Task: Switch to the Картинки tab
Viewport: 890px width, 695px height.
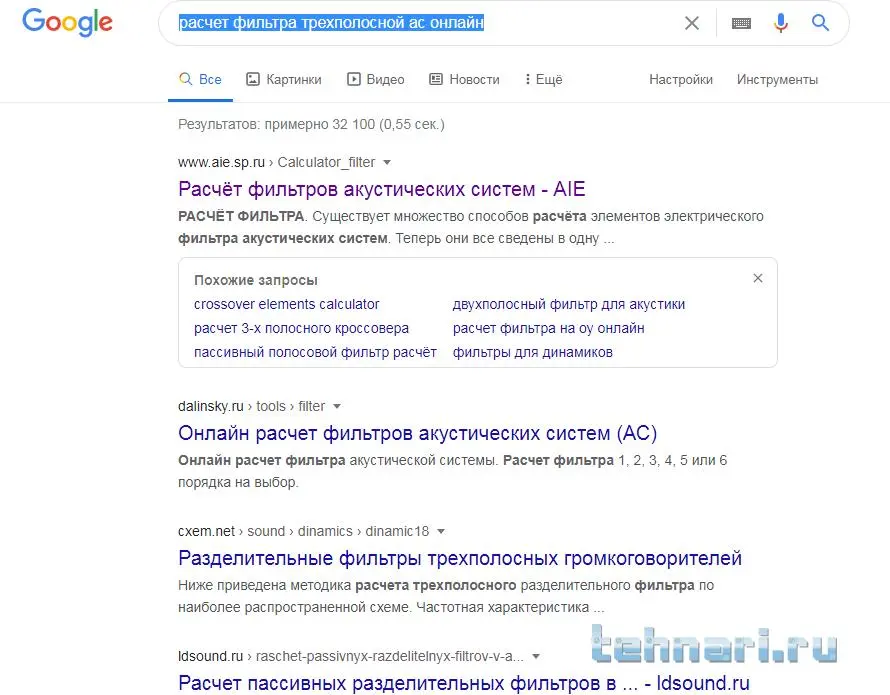Action: pyautogui.click(x=284, y=79)
